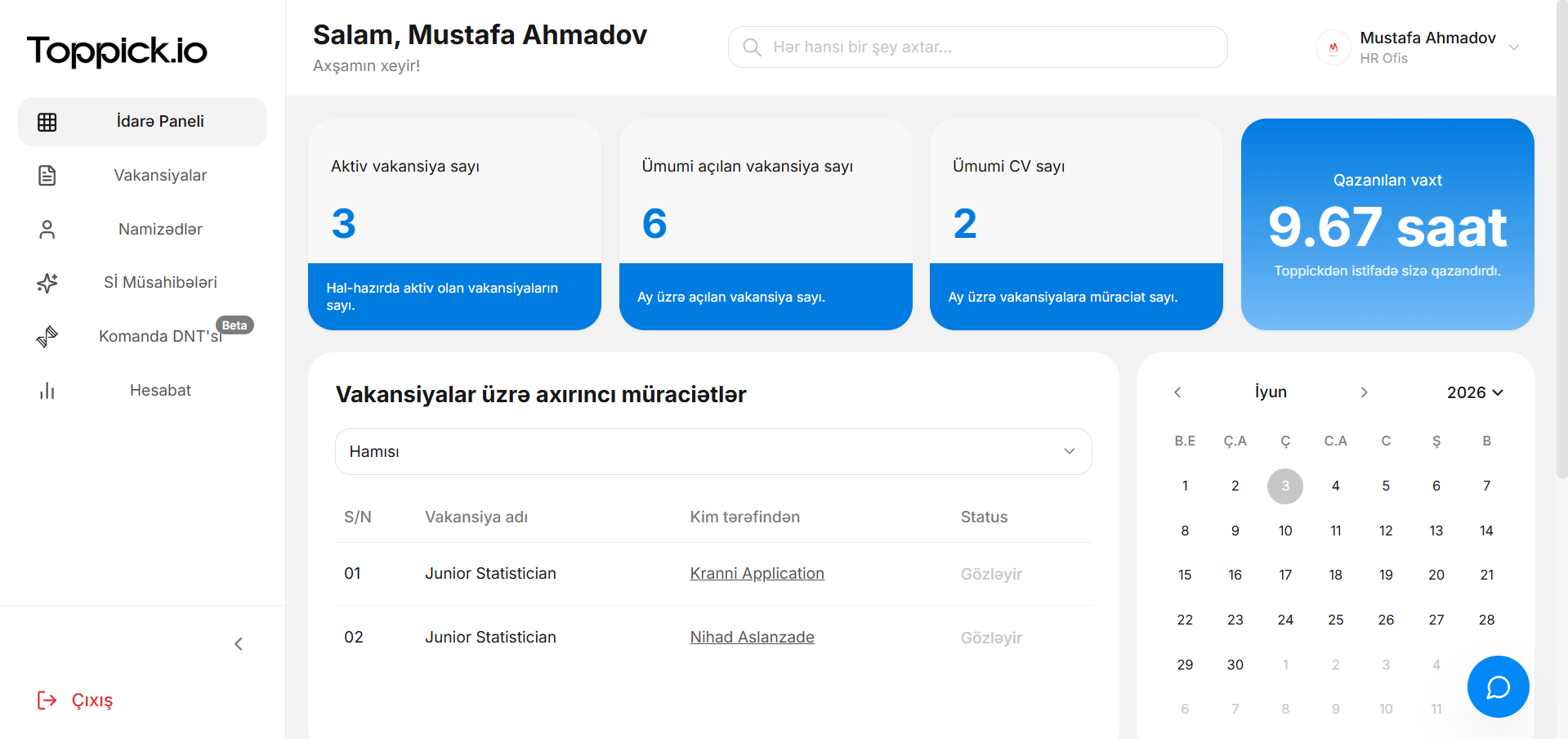Go to the previous calendar month
This screenshot has width=1568, height=739.
(1177, 392)
